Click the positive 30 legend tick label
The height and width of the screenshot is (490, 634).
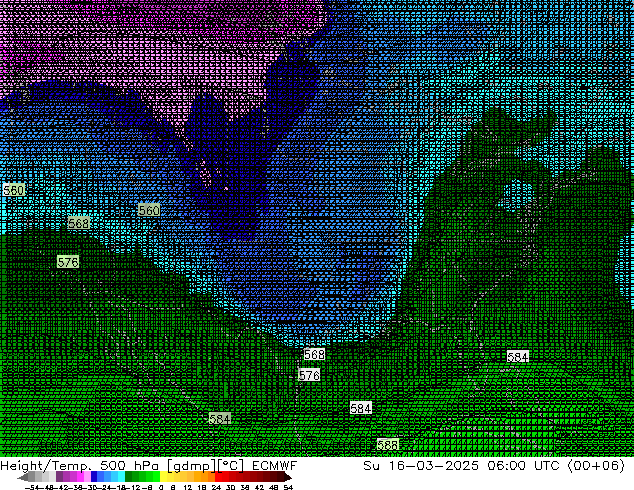point(230,488)
